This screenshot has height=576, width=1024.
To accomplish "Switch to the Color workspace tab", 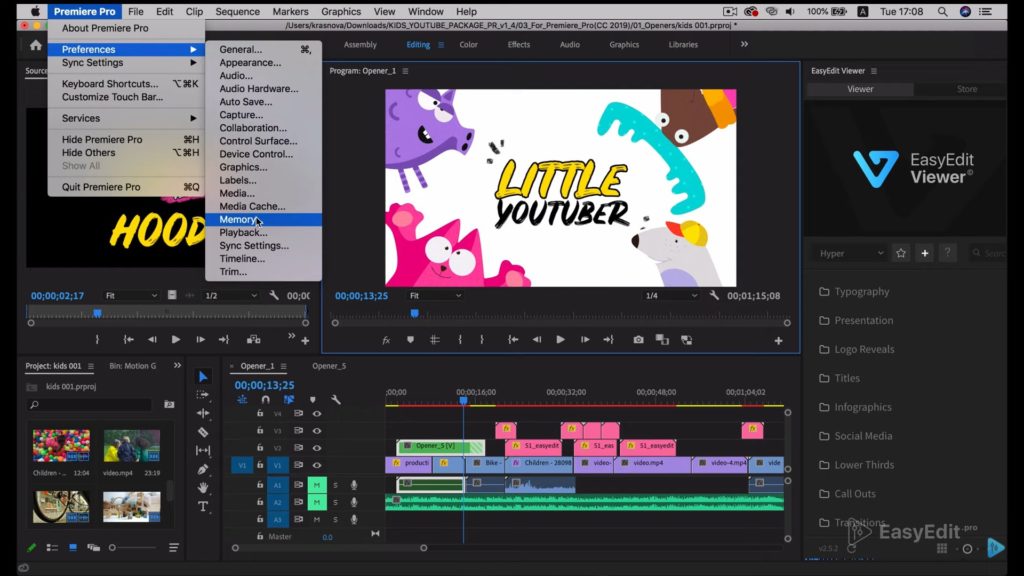I will pos(468,44).
